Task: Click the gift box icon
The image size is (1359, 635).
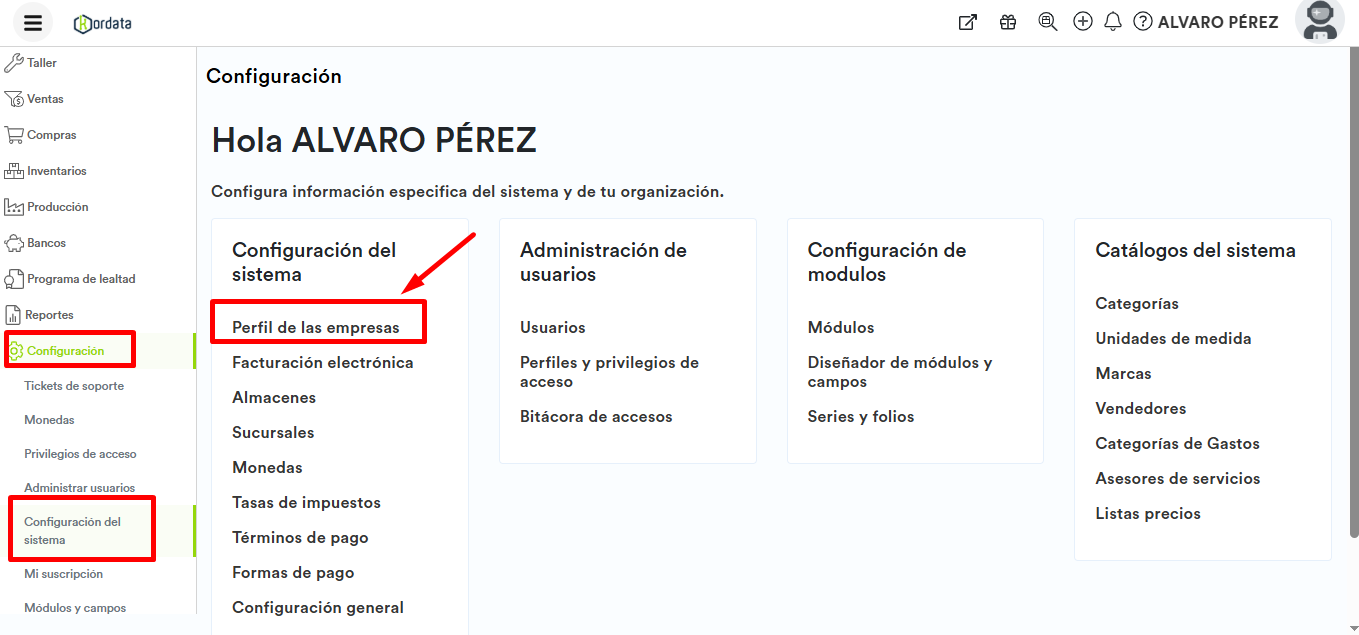Action: pyautogui.click(x=1008, y=22)
